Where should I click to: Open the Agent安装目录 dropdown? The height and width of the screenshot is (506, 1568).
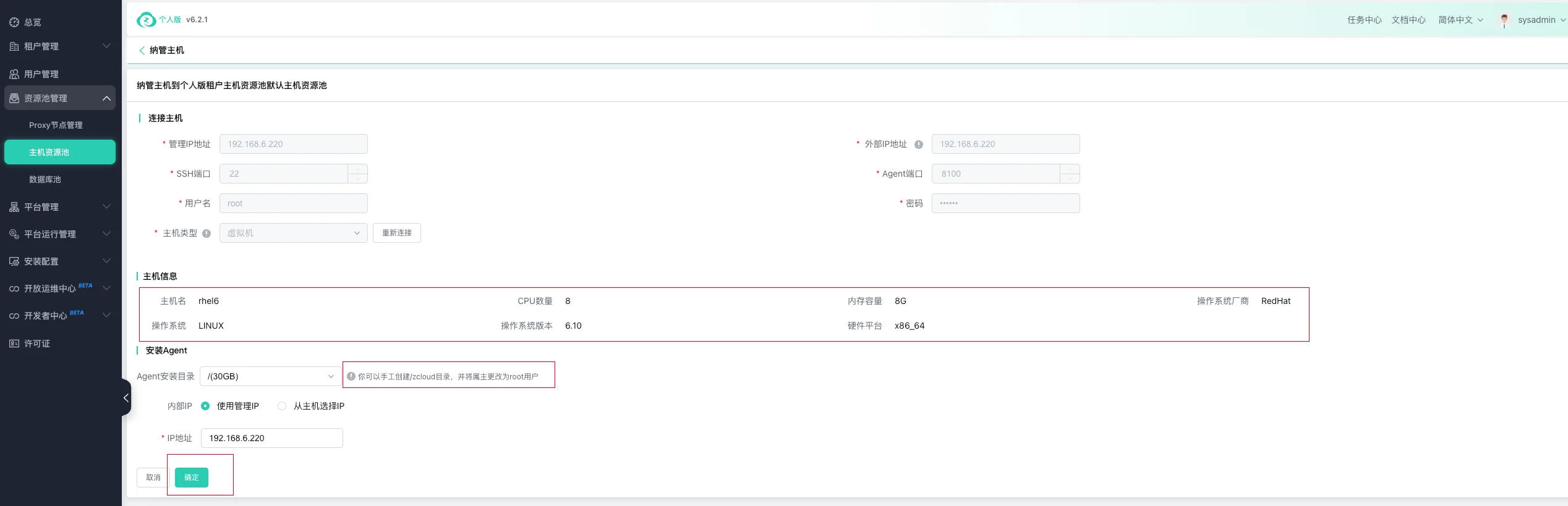click(x=270, y=376)
